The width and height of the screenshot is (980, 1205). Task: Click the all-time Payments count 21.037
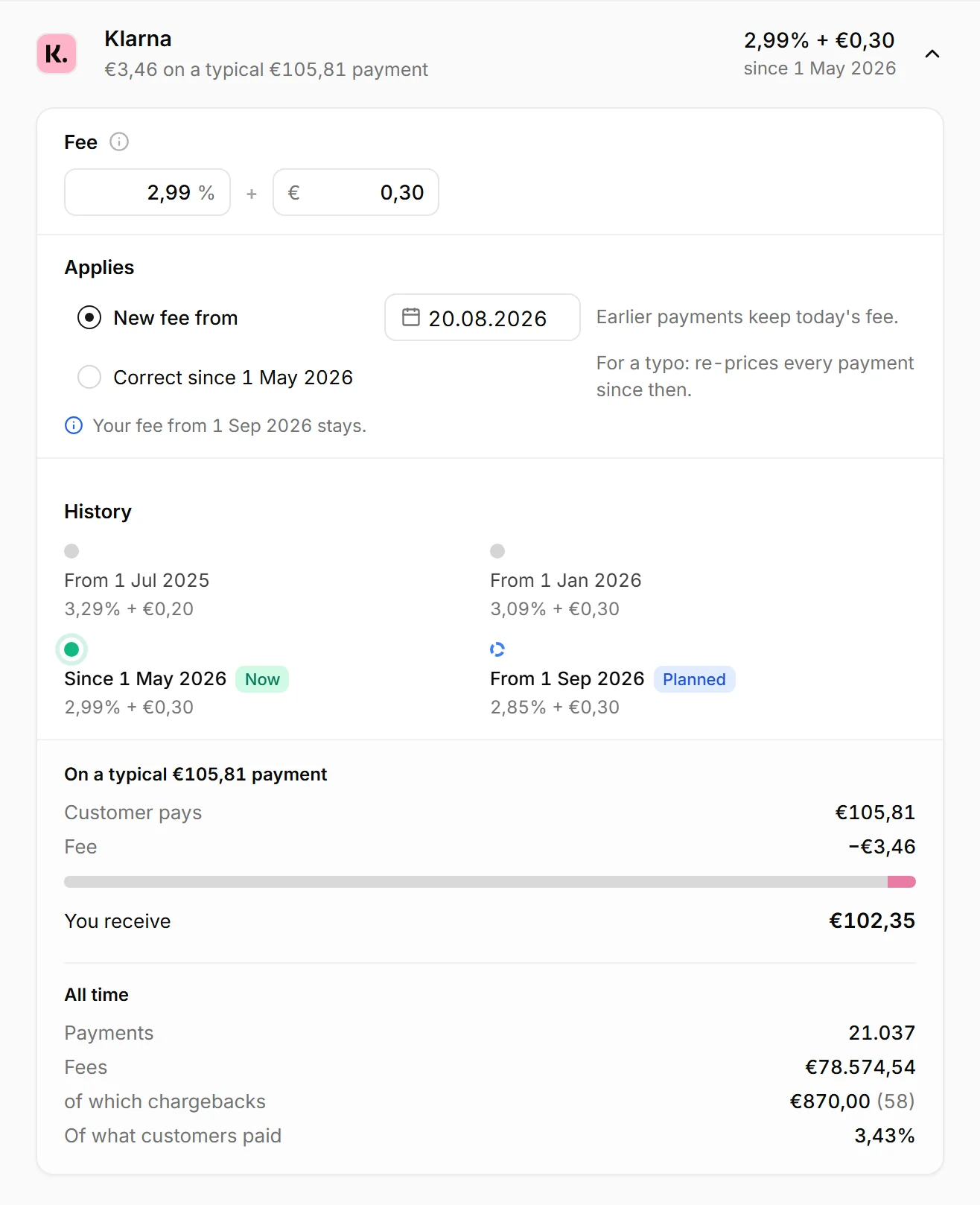[x=882, y=1033]
